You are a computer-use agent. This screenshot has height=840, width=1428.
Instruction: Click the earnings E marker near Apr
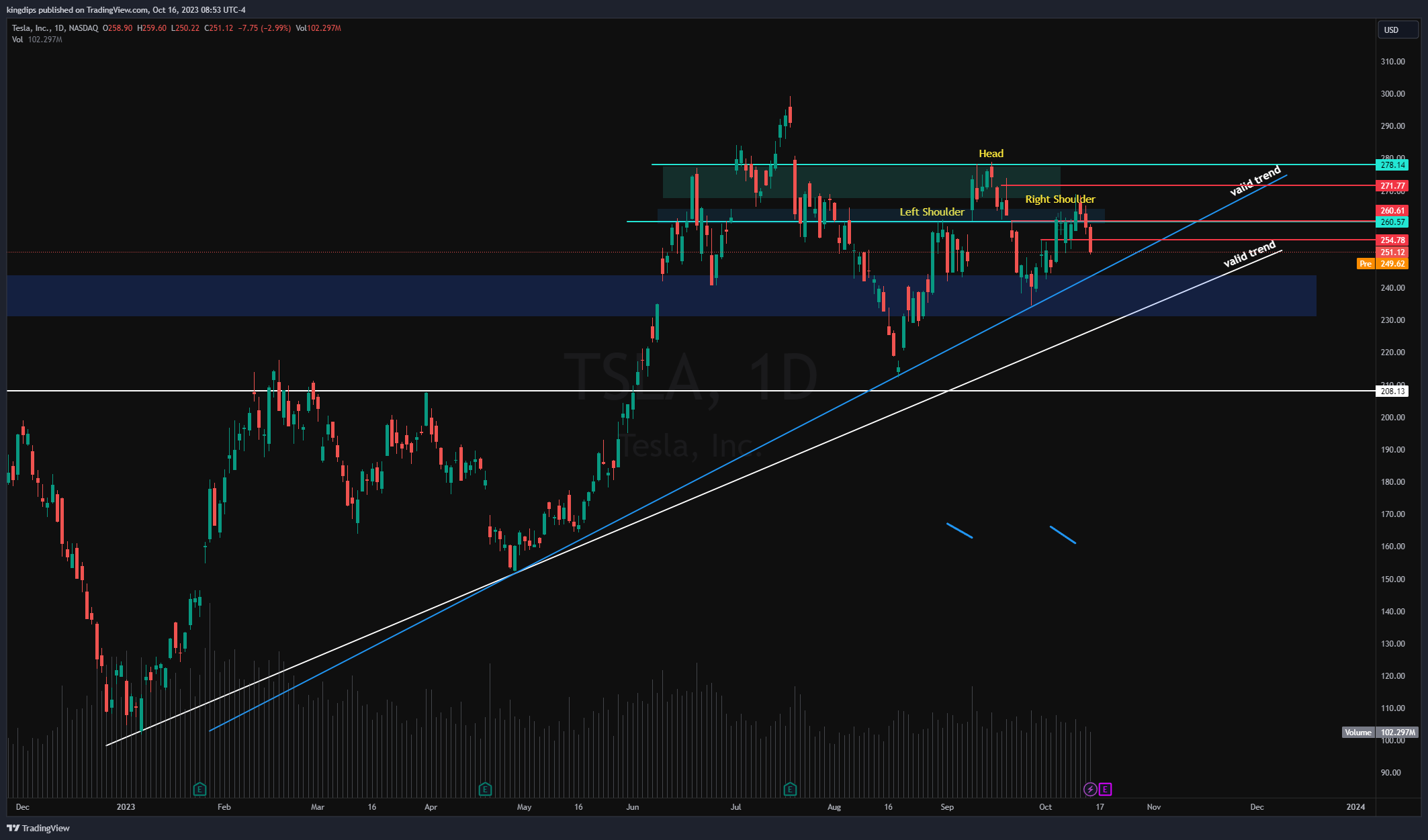click(x=485, y=789)
